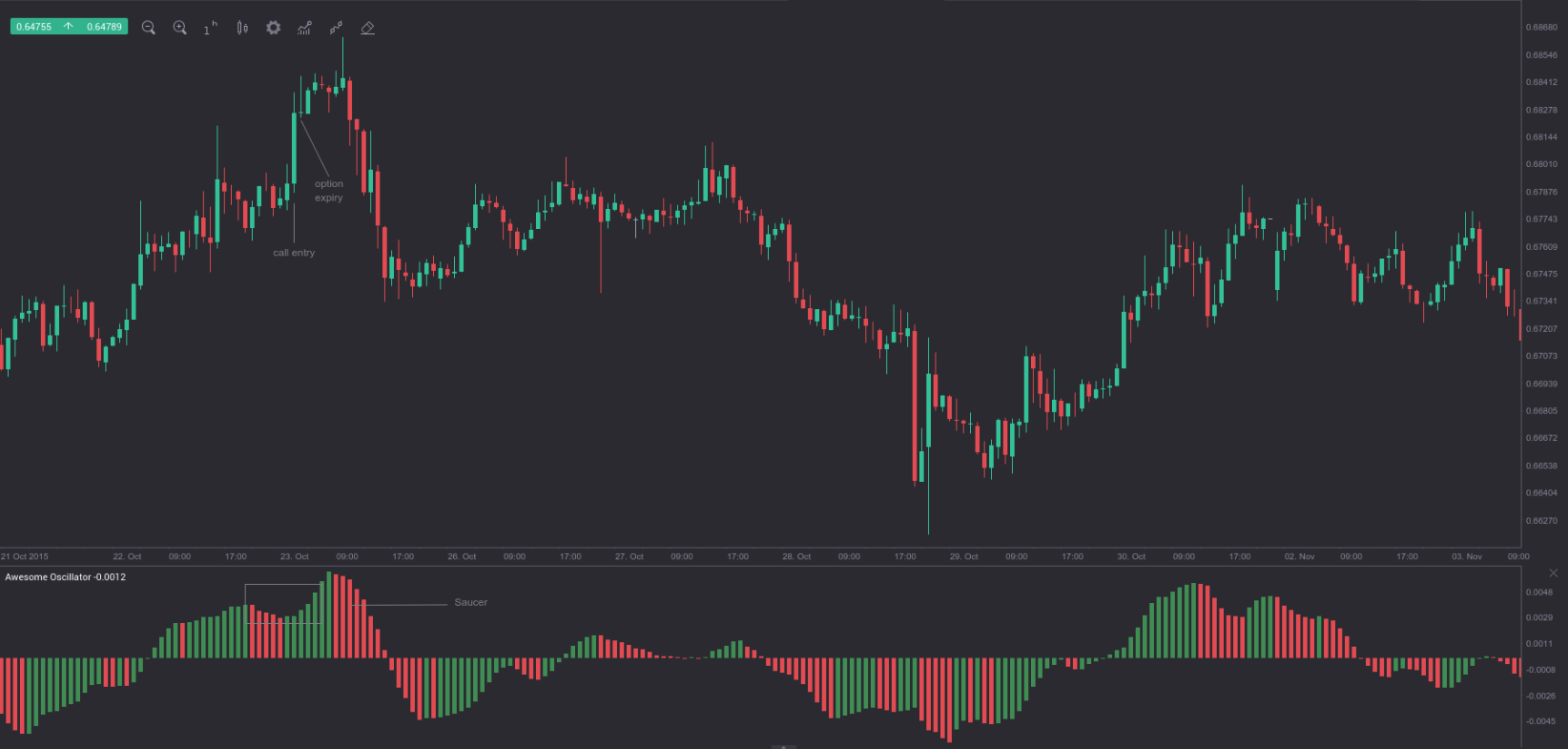Close the Awesome Oscillator panel
This screenshot has height=749, width=1568.
point(1553,573)
